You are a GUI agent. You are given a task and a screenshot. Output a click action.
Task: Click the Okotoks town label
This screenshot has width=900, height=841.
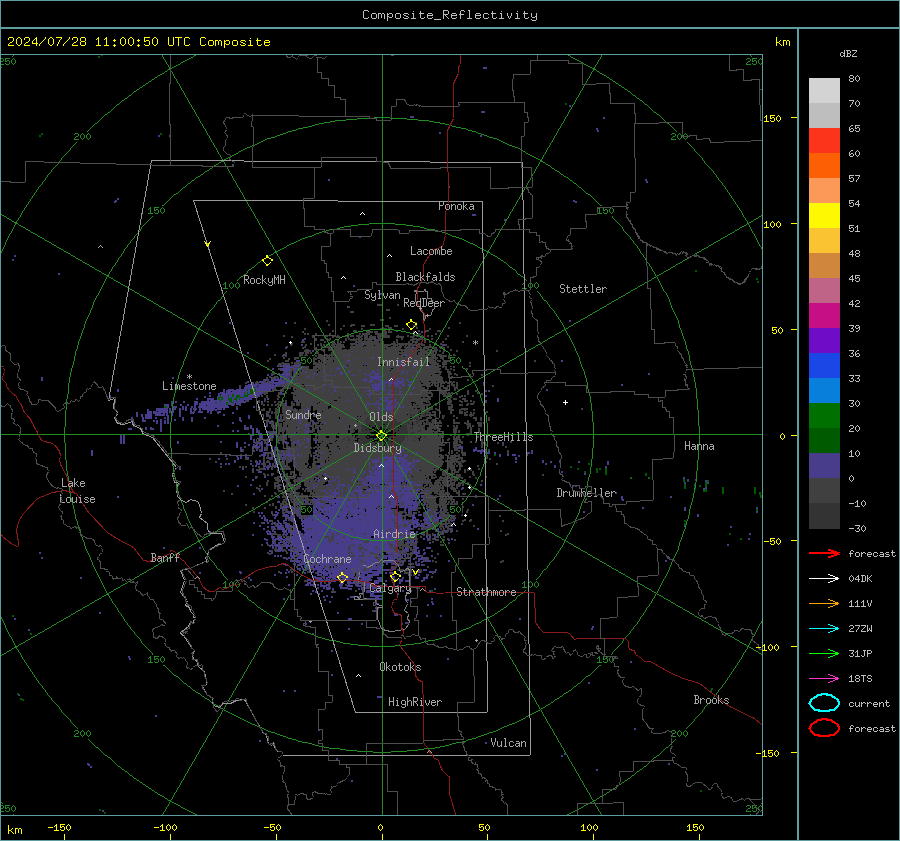coord(400,667)
